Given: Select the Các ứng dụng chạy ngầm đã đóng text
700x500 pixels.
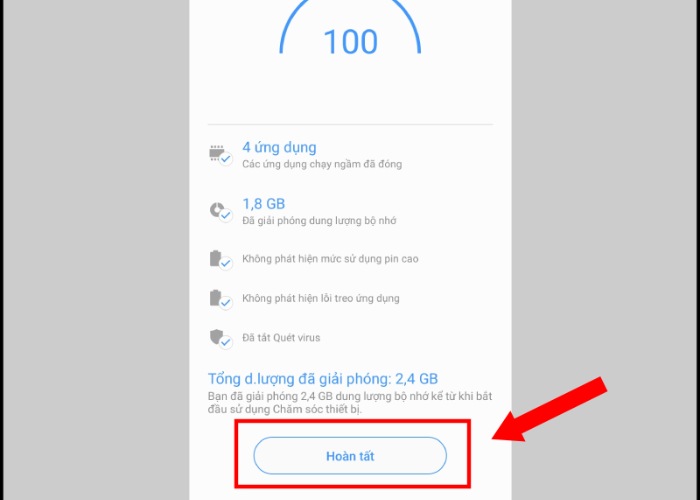Looking at the screenshot, I should click(x=322, y=164).
